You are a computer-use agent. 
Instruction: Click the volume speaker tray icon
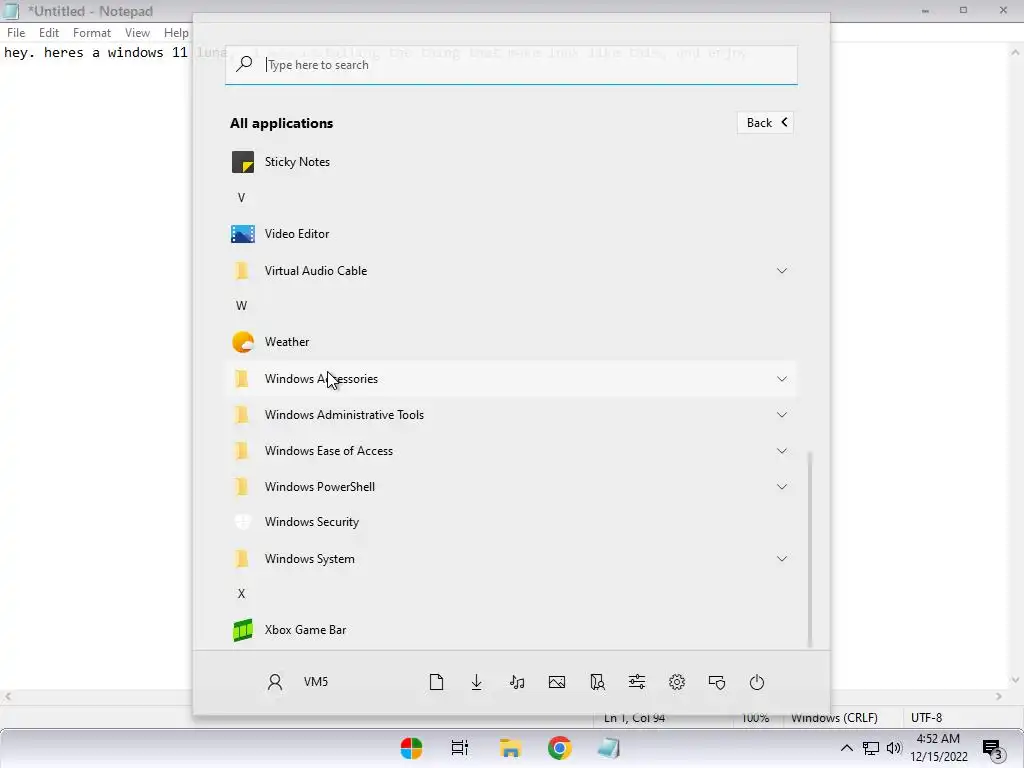(894, 748)
